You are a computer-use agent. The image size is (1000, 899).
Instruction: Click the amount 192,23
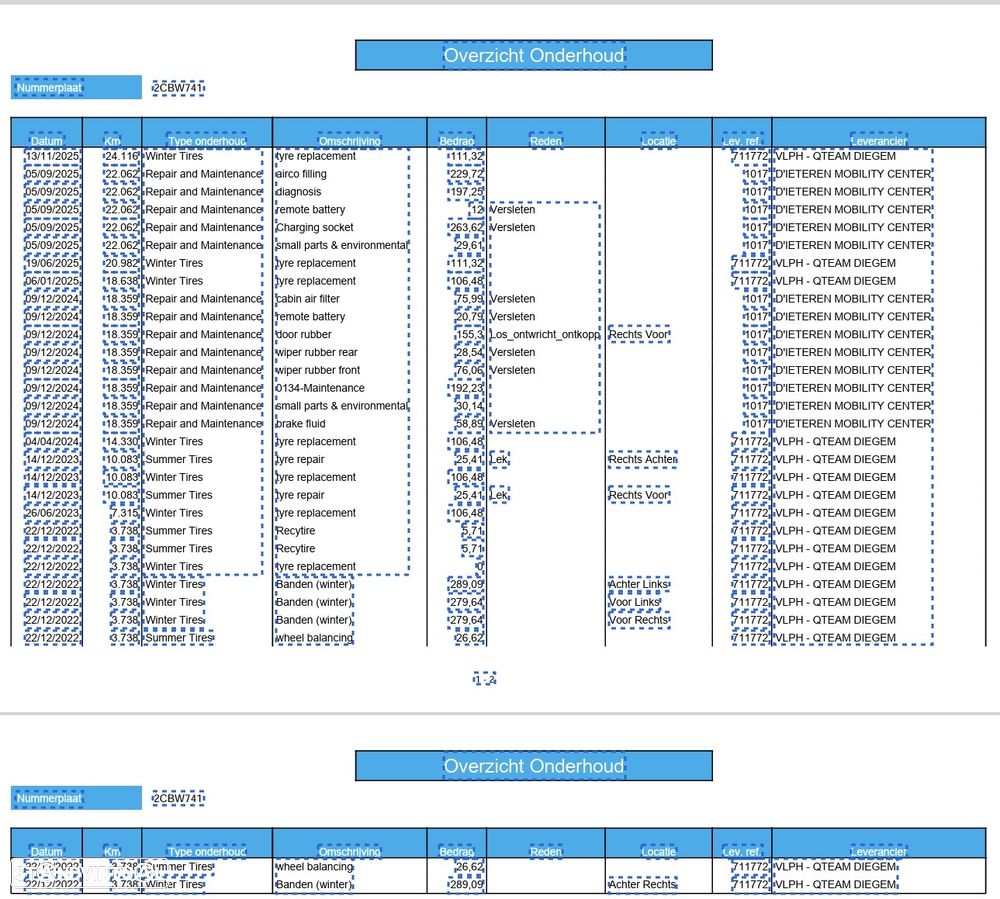point(466,388)
